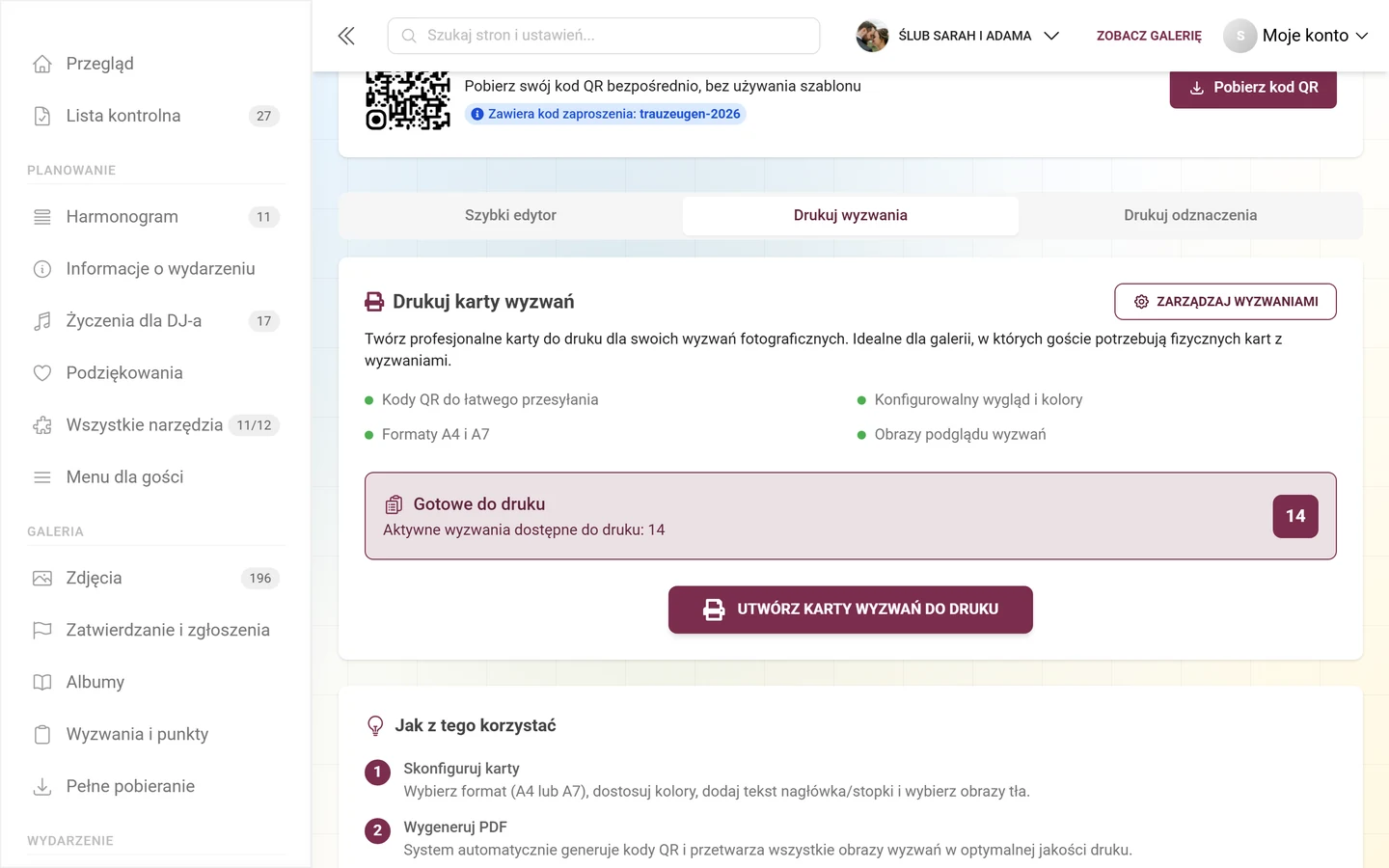Click the QR code image
Viewport: 1389px width, 868px height.
(x=408, y=100)
